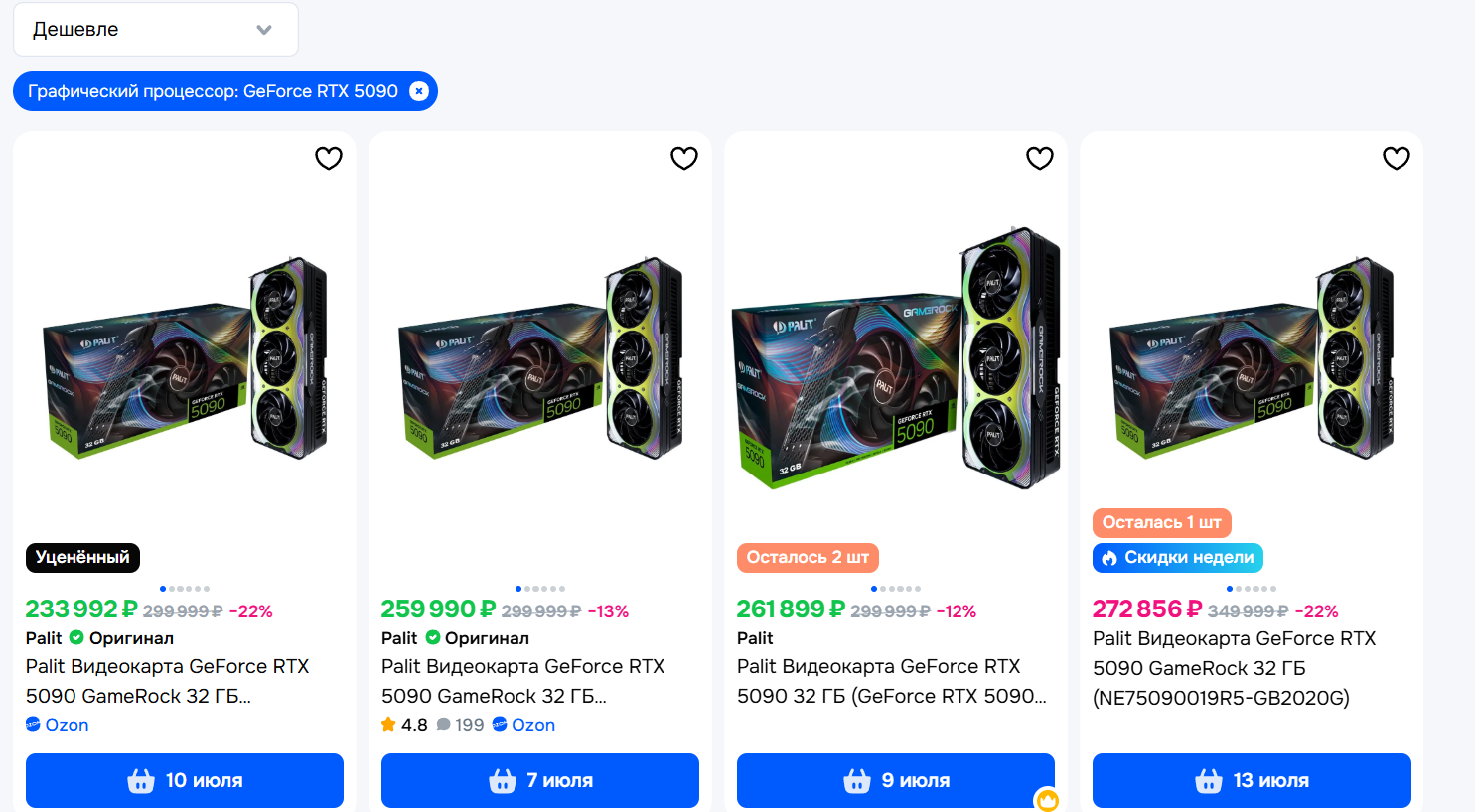The height and width of the screenshot is (812, 1475).
Task: Click the Ozon seller link on first card
Action: point(58,725)
